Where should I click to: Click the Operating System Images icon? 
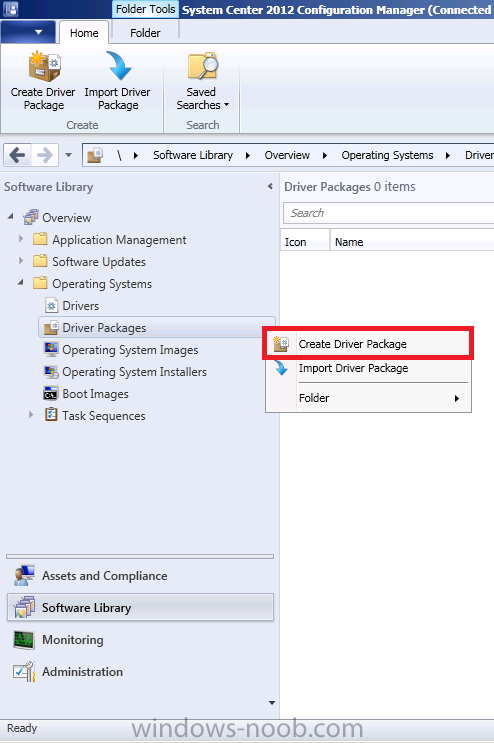click(51, 349)
